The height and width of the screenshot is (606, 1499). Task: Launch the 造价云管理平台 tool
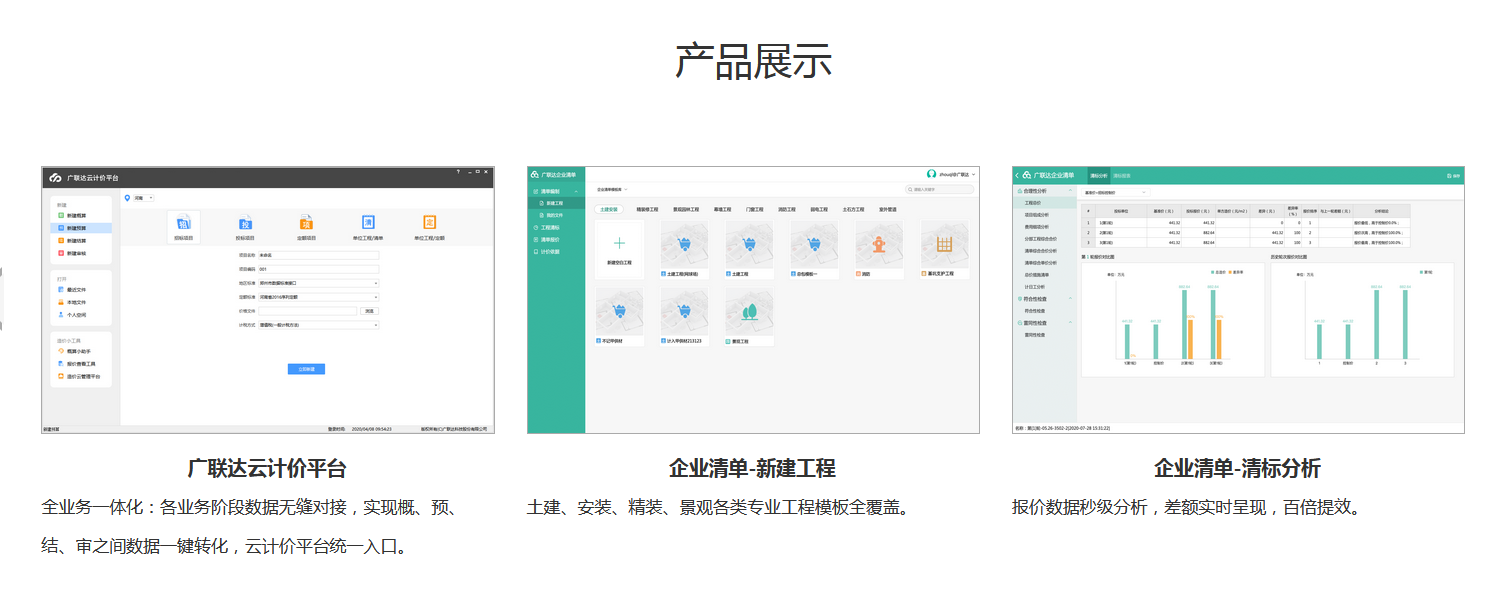point(80,377)
